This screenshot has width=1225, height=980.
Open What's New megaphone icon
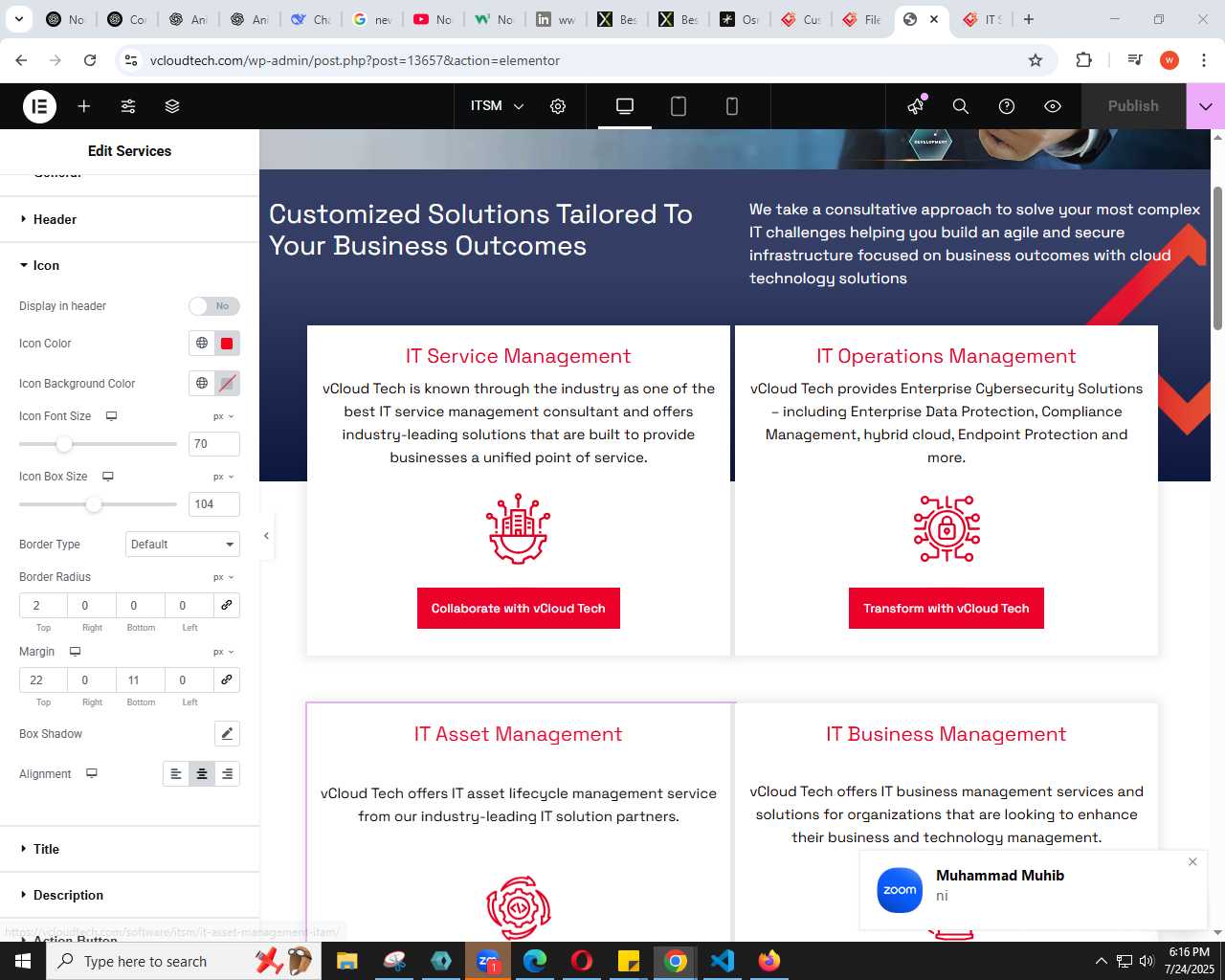tap(916, 106)
